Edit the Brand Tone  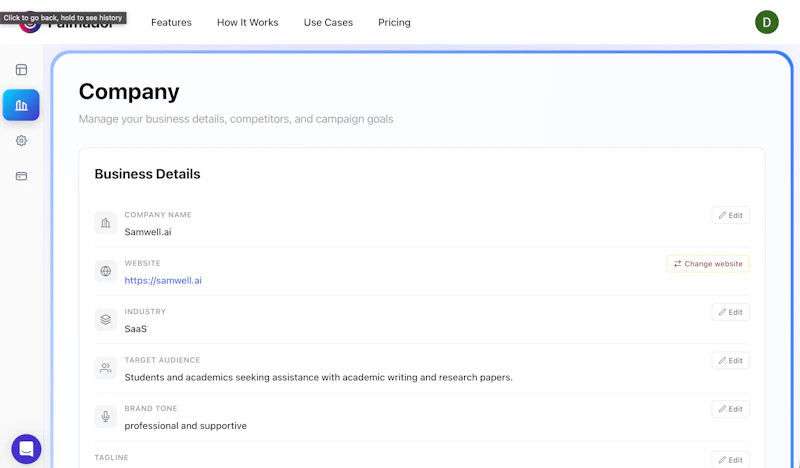731,409
